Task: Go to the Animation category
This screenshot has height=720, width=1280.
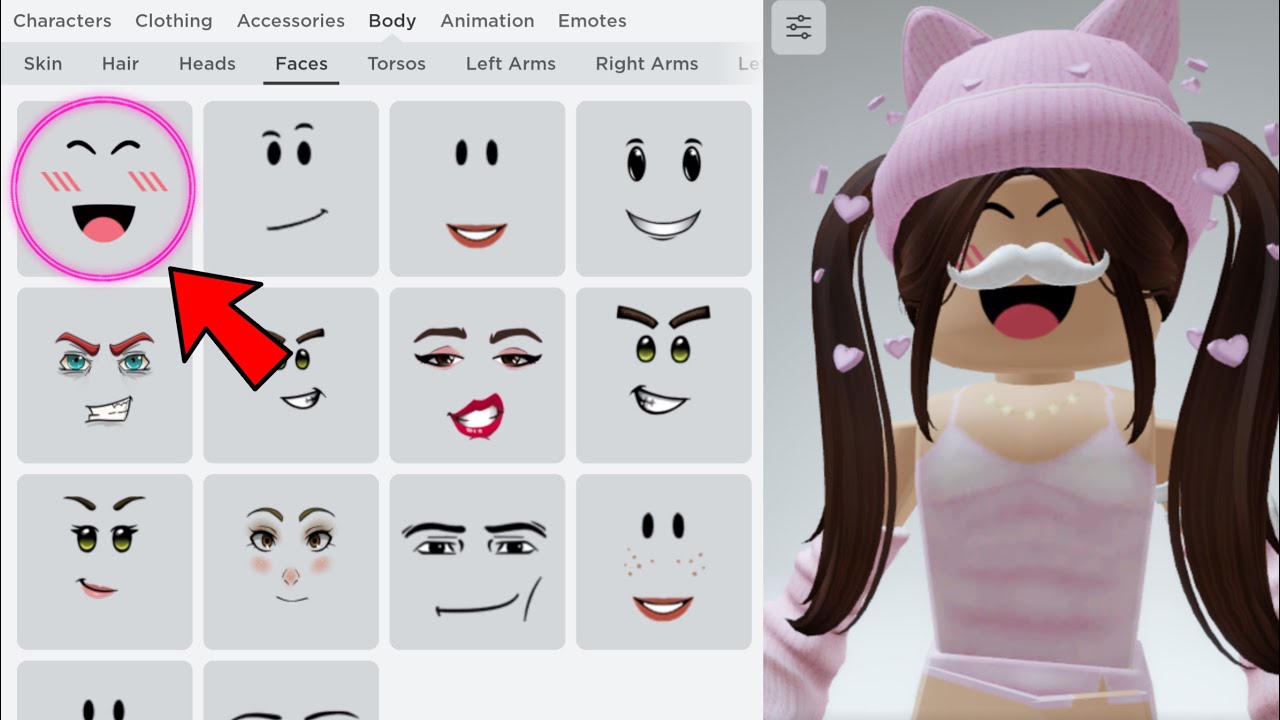Action: point(487,21)
